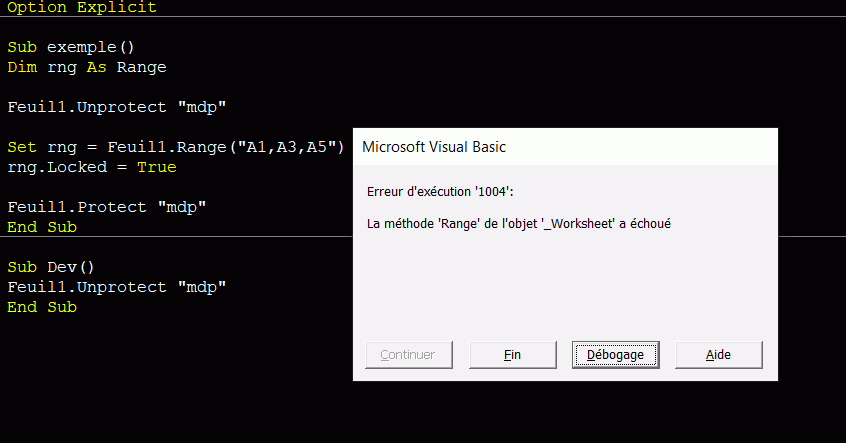The image size is (846, 443).
Task: Click the Microsoft Visual Basic dialog title
Action: [x=434, y=147]
